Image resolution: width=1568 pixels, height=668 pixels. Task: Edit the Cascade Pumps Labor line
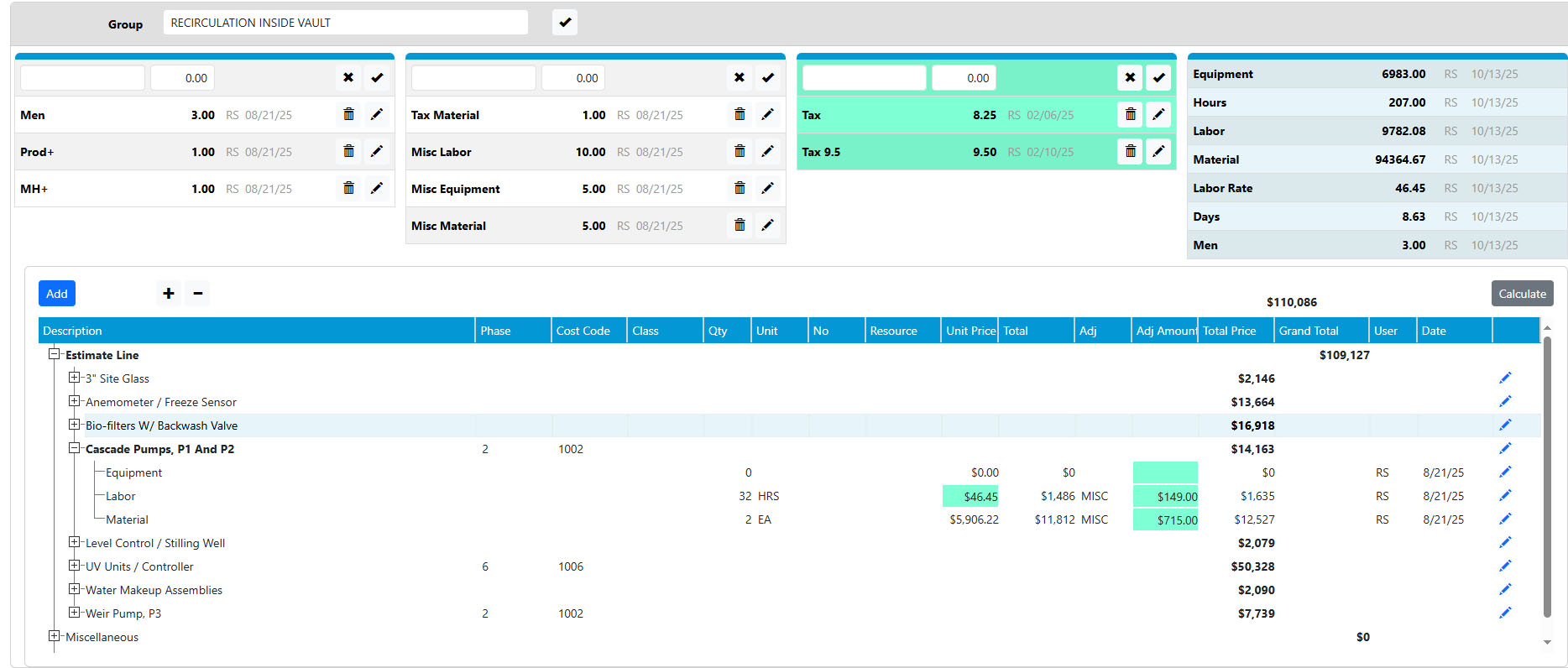pyautogui.click(x=1504, y=496)
